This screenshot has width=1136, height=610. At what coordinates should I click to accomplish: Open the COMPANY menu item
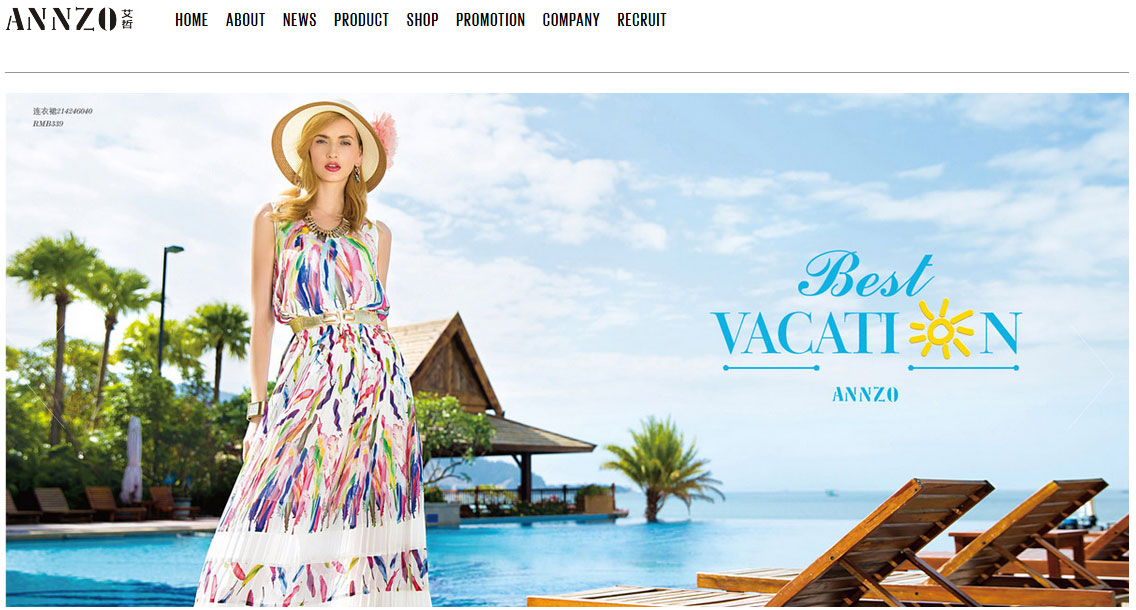pyautogui.click(x=571, y=20)
